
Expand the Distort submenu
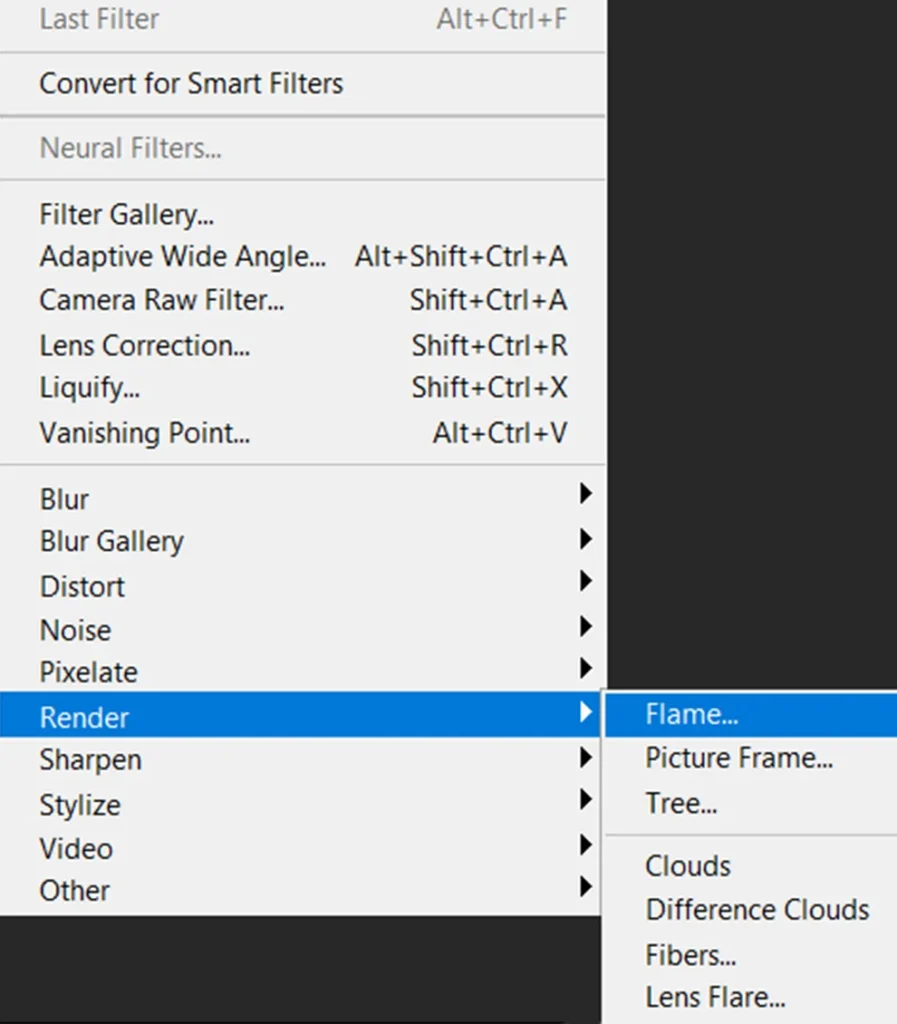point(83,586)
